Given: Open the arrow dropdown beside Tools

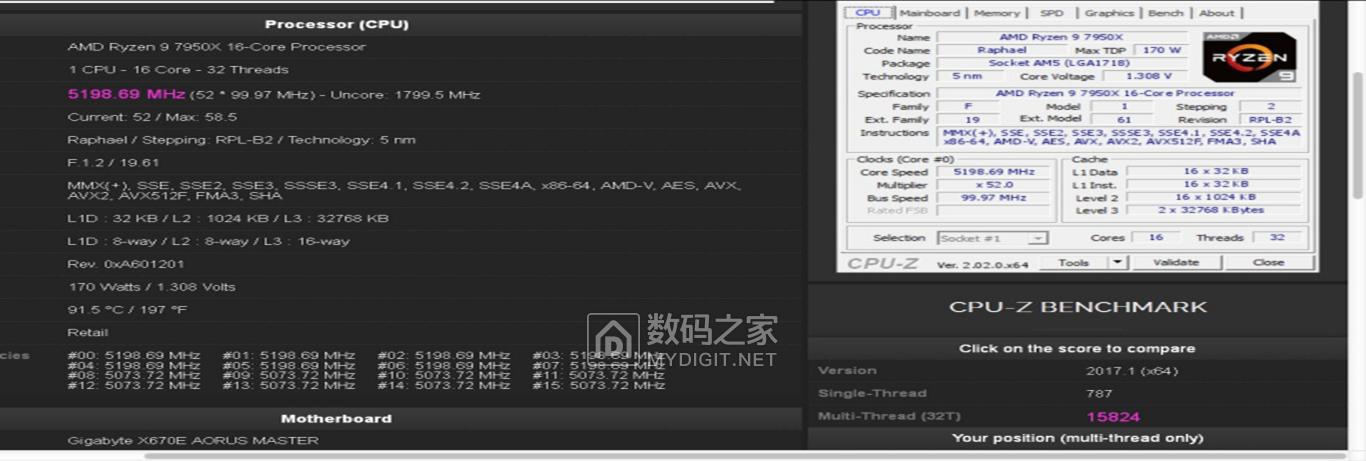Looking at the screenshot, I should (1117, 262).
